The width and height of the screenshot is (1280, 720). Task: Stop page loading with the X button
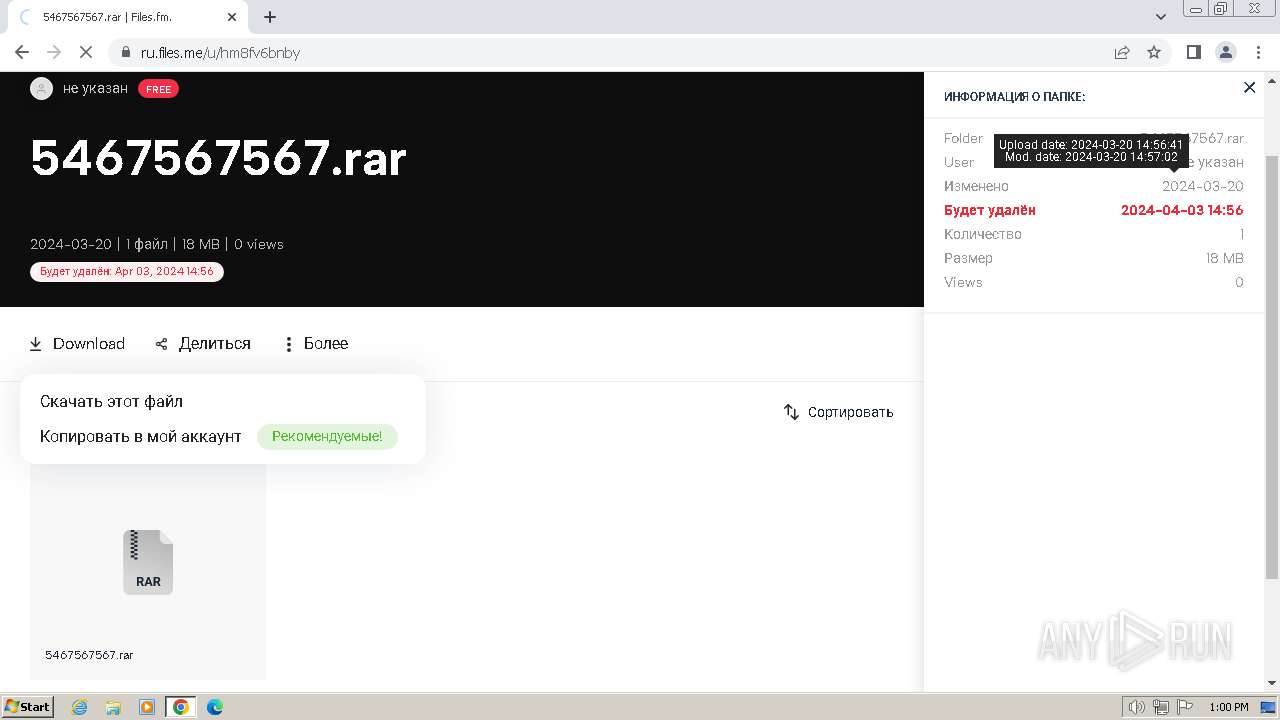coord(86,52)
